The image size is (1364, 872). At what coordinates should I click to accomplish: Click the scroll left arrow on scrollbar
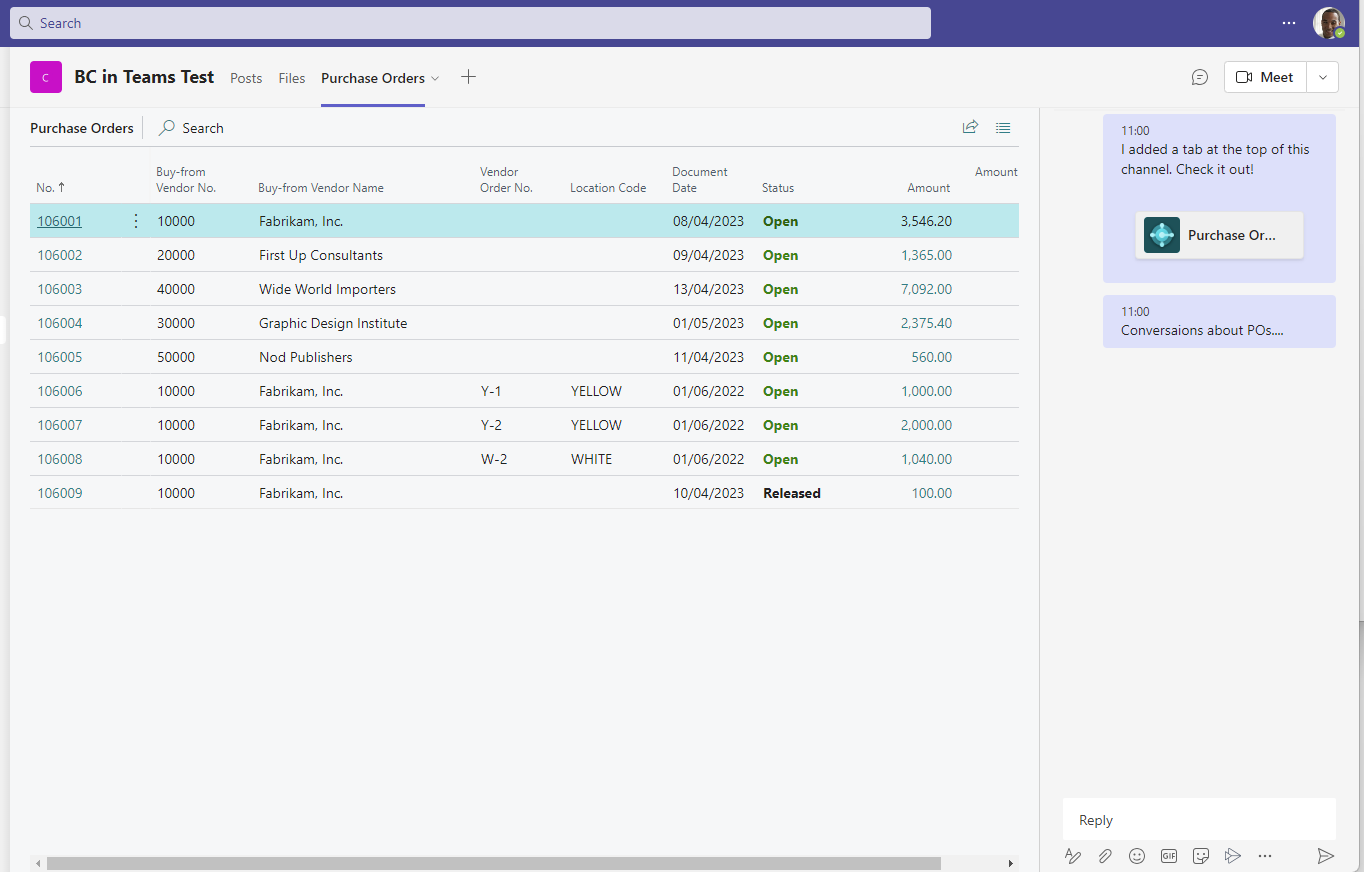38,863
